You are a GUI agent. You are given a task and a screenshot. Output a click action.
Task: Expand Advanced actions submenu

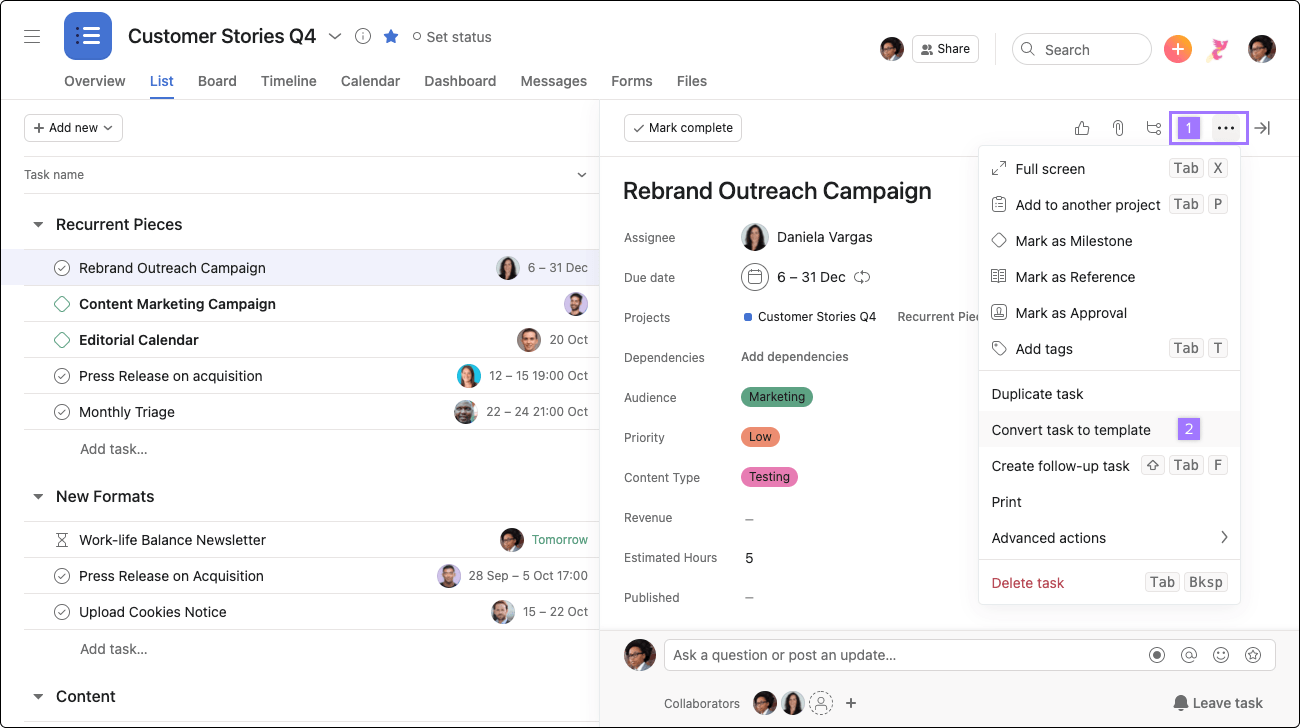pyautogui.click(x=1109, y=538)
